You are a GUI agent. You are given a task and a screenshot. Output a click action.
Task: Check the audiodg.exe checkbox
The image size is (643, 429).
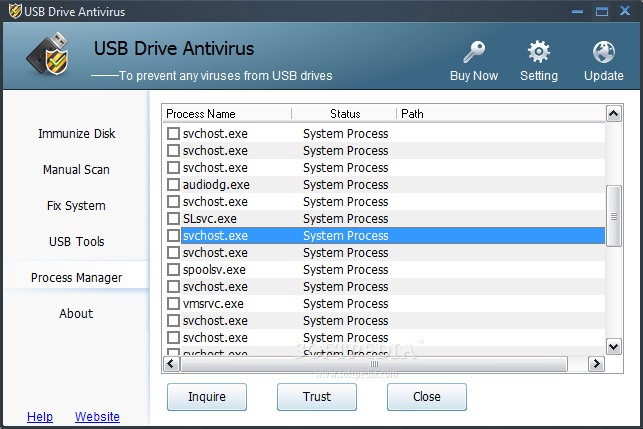[x=173, y=185]
